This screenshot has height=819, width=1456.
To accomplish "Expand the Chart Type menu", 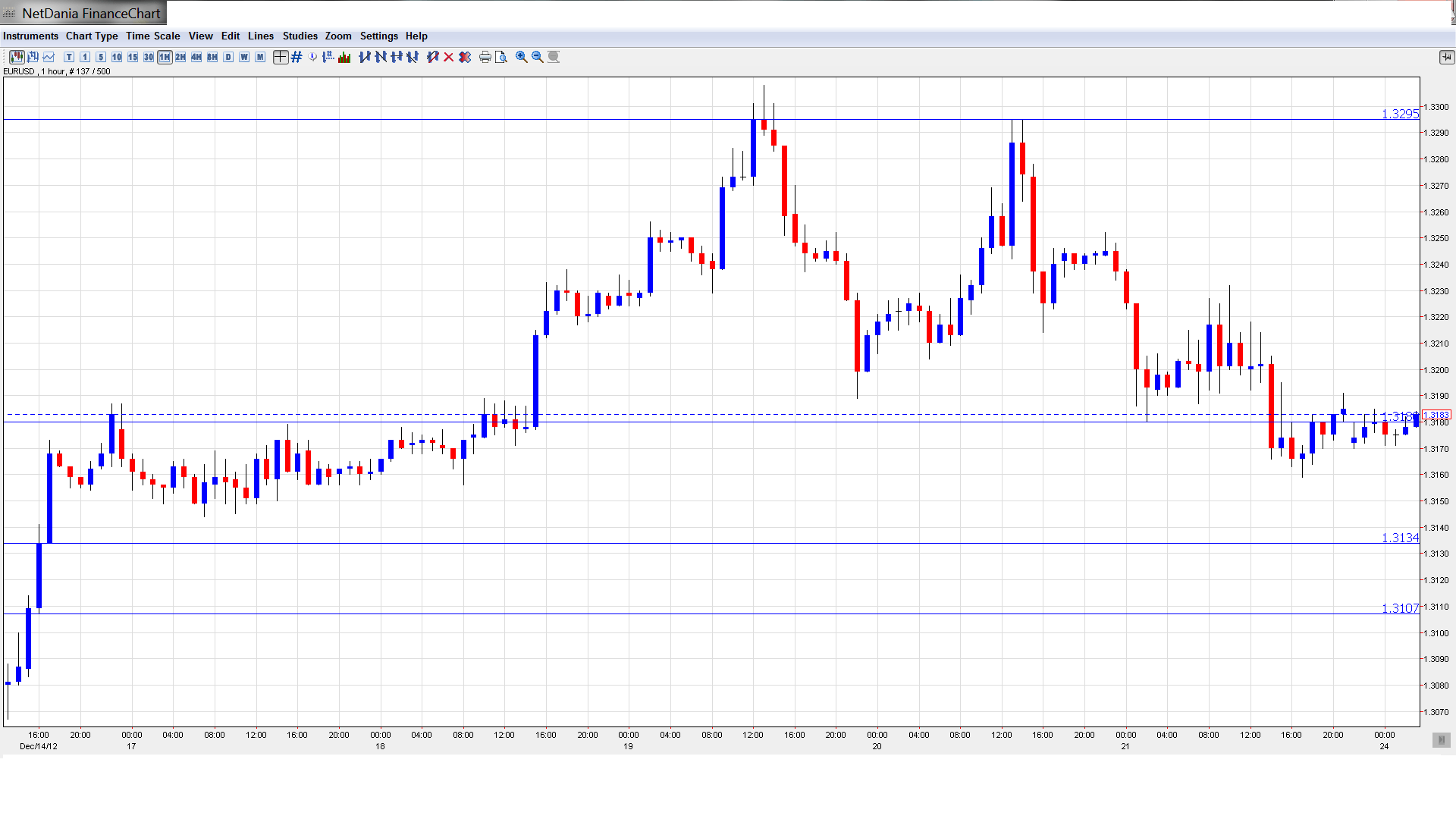I will (x=92, y=36).
